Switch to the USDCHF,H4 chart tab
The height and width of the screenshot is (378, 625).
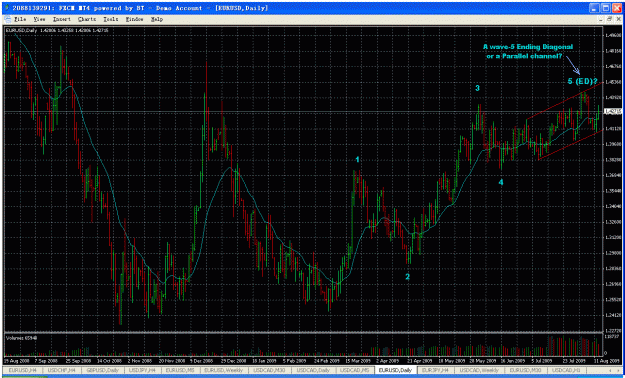61,370
